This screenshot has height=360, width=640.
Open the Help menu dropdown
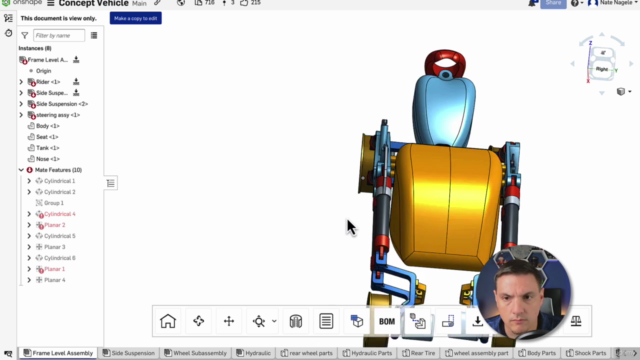577,3
